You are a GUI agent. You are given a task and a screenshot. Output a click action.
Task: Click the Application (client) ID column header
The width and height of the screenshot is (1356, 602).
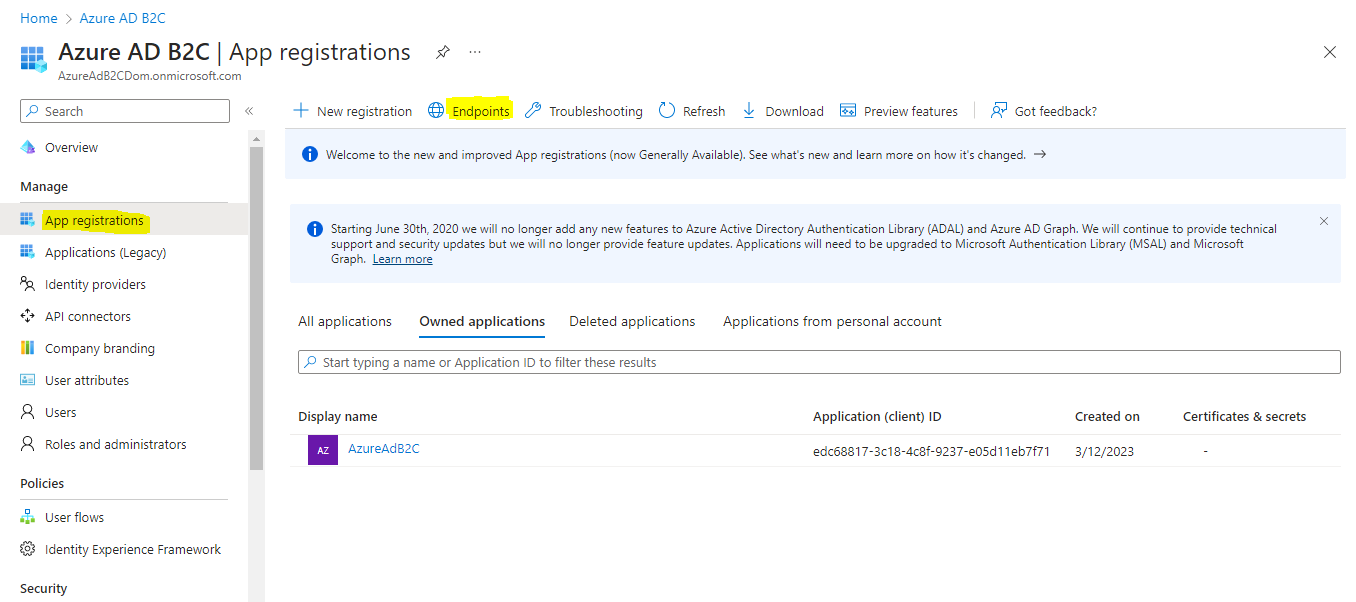click(x=877, y=416)
